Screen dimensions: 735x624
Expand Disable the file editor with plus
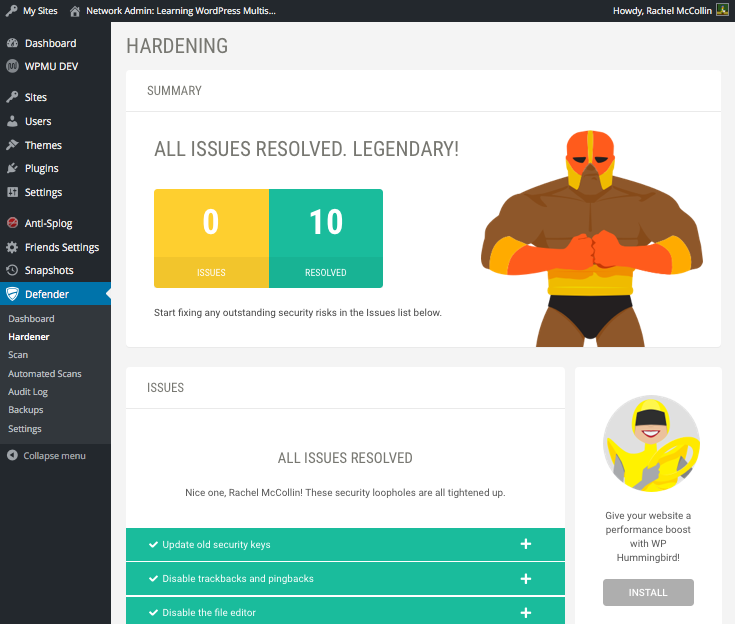(x=526, y=612)
